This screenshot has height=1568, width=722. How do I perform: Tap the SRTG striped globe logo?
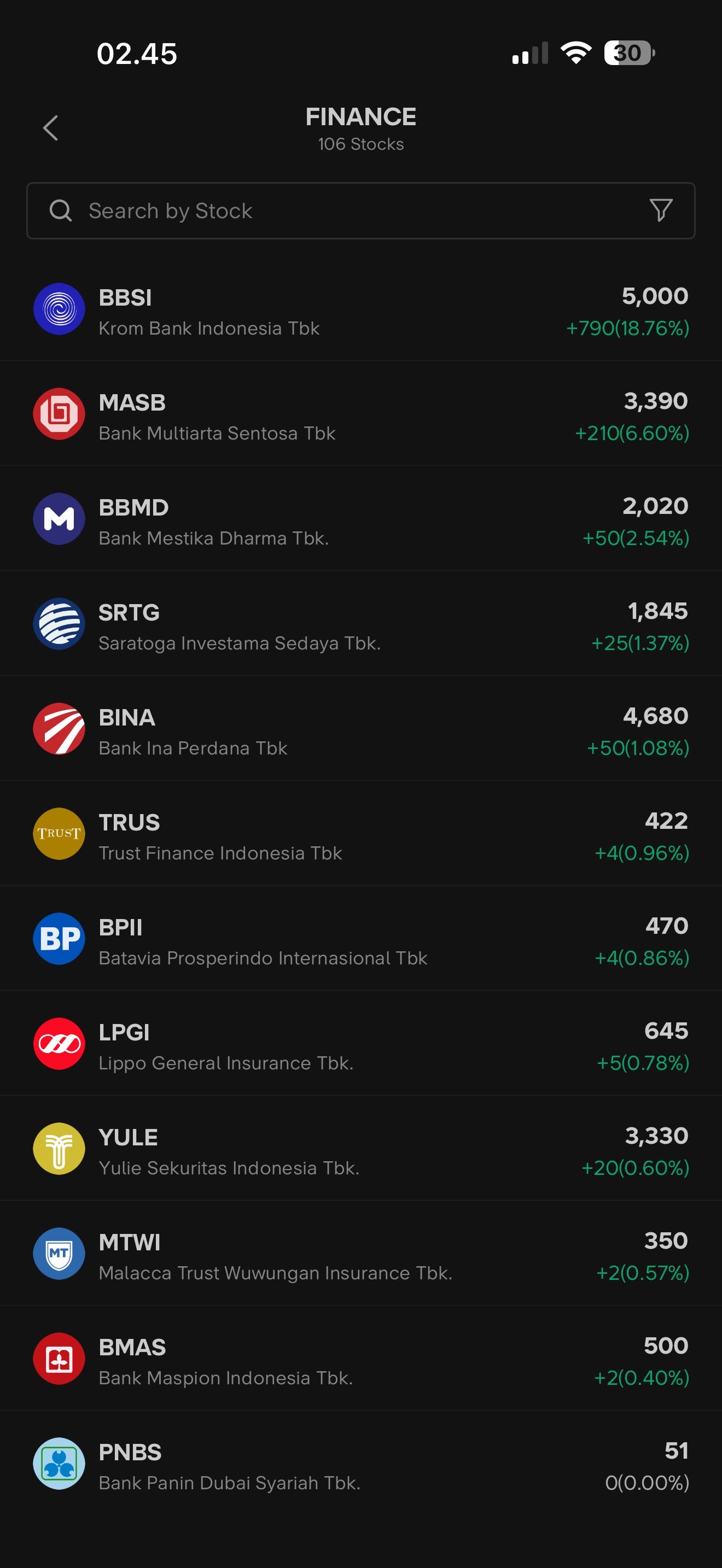59,624
